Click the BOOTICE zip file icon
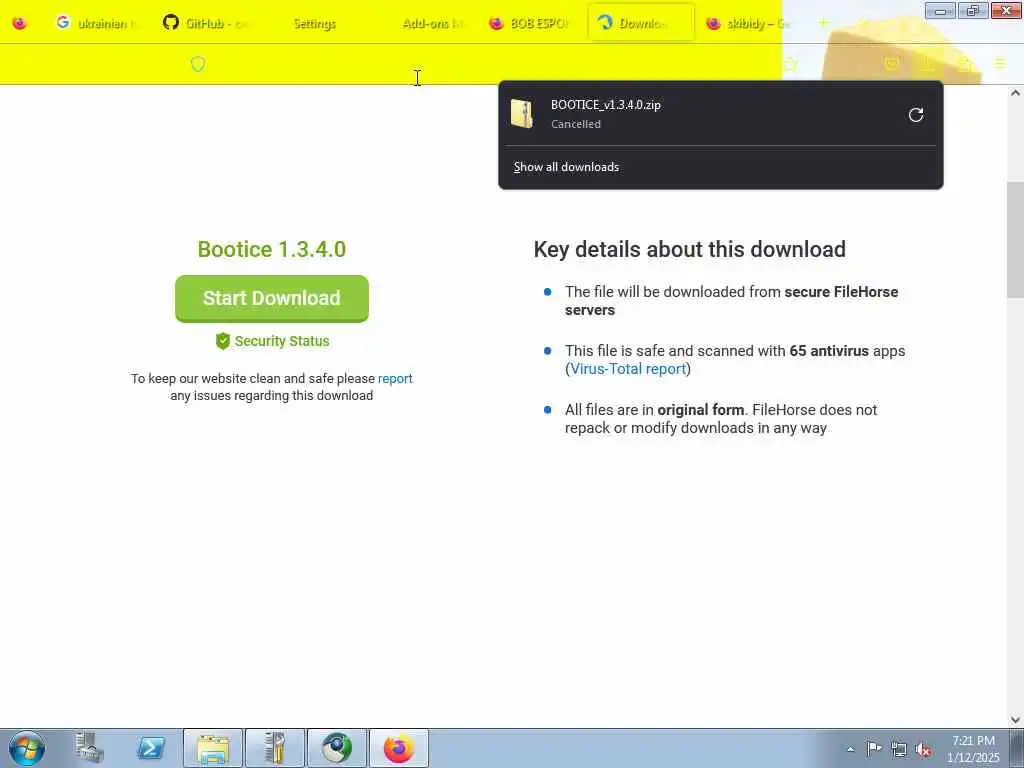1024x768 pixels. point(522,114)
